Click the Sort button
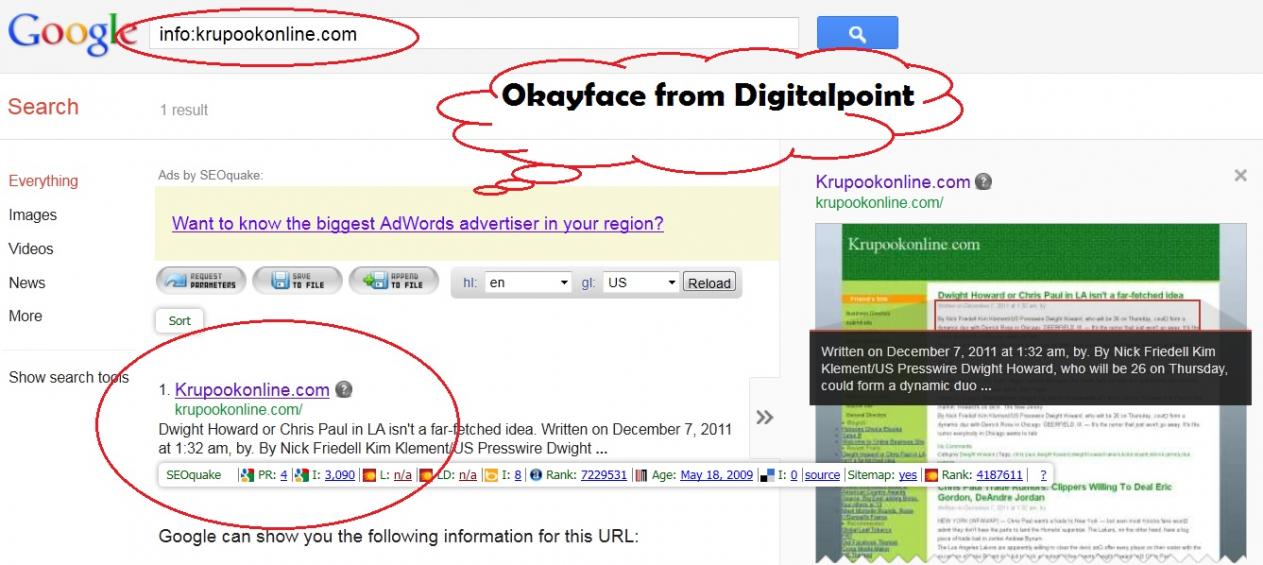The height and width of the screenshot is (565, 1263). point(179,321)
